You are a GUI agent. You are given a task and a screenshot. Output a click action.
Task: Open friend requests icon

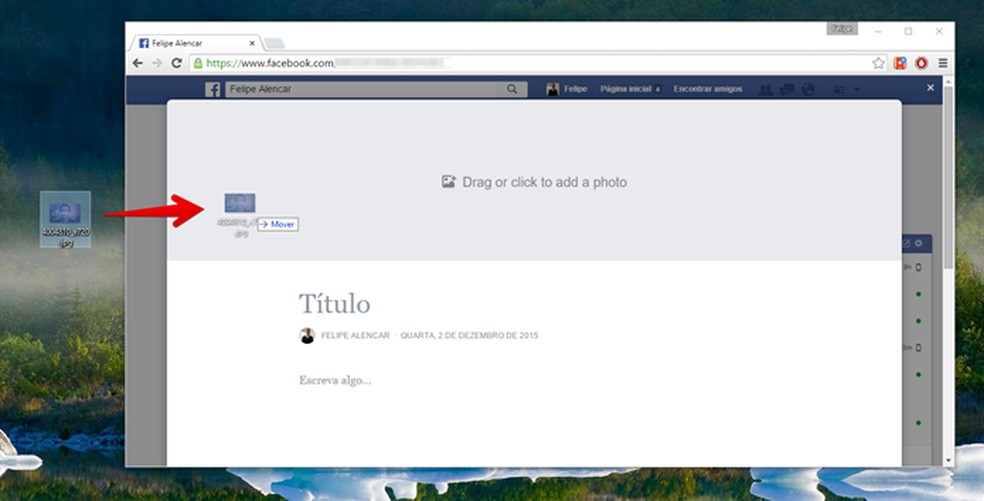click(766, 89)
